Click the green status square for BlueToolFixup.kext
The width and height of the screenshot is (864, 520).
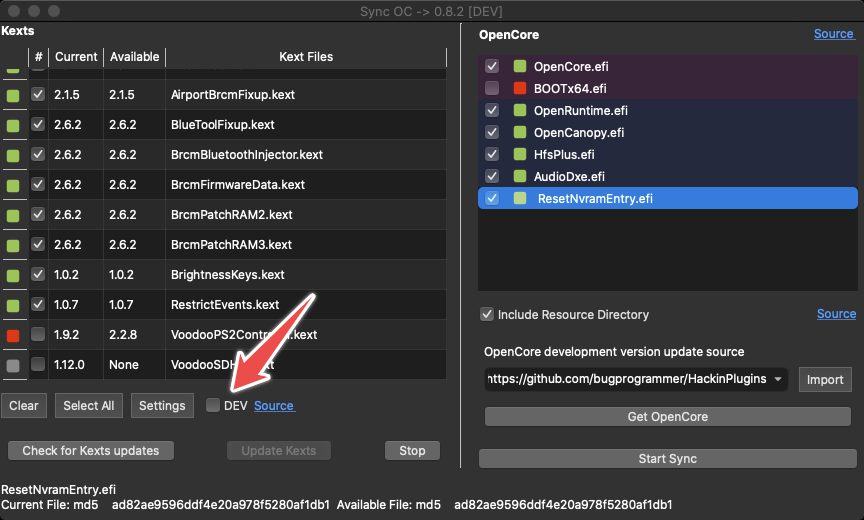(x=13, y=126)
